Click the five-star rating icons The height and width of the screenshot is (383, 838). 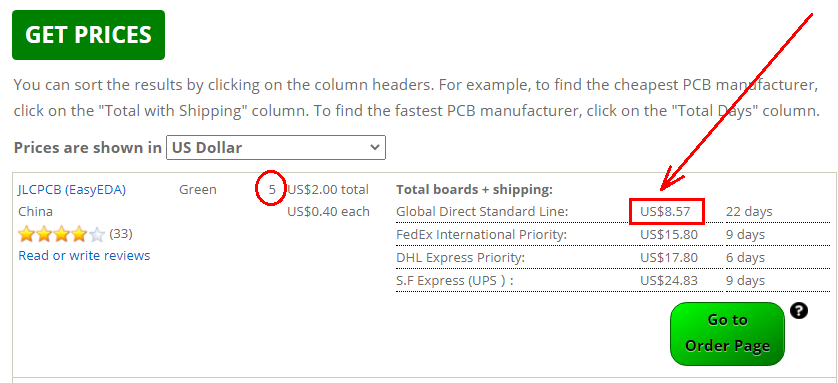click(61, 234)
